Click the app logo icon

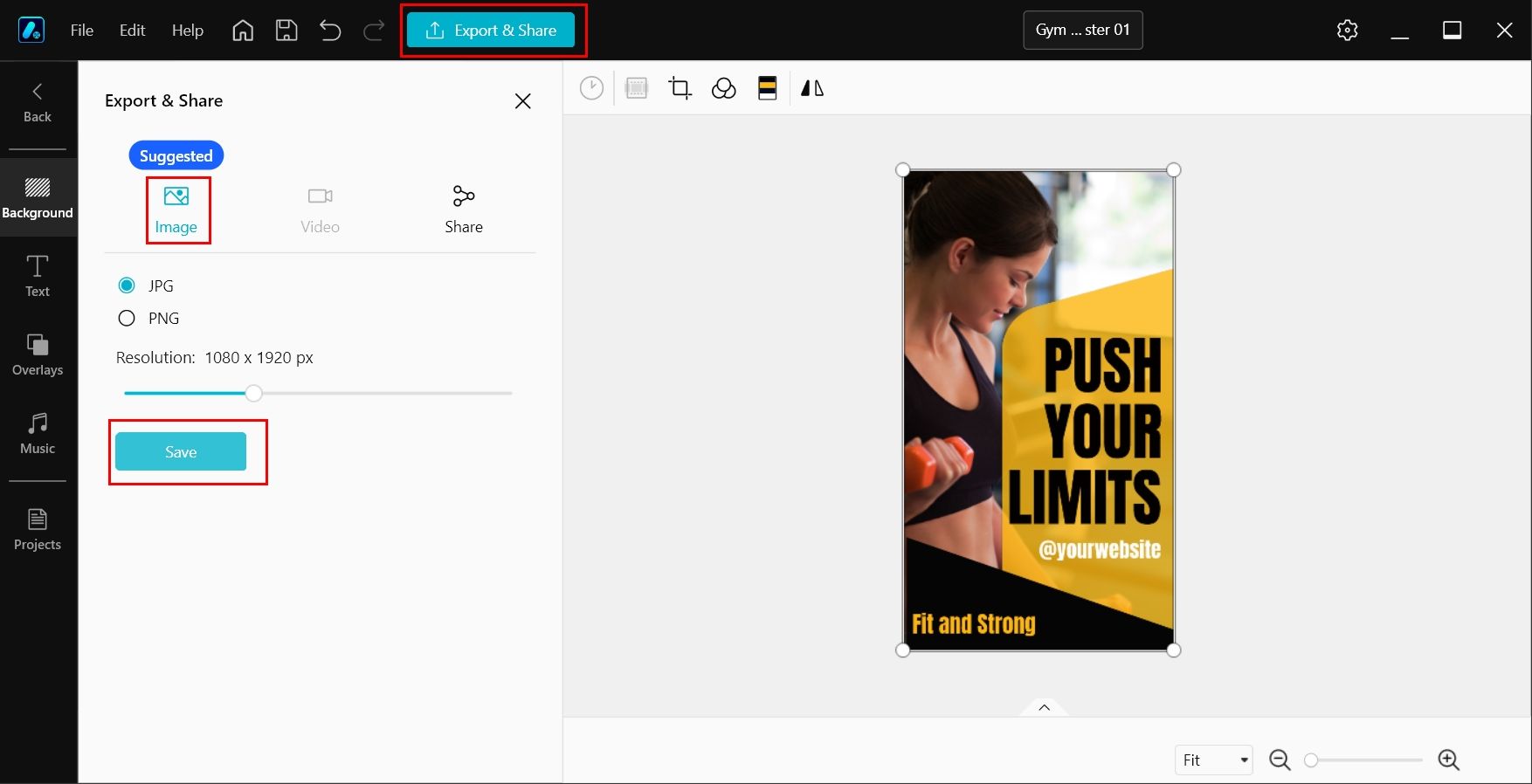(31, 30)
